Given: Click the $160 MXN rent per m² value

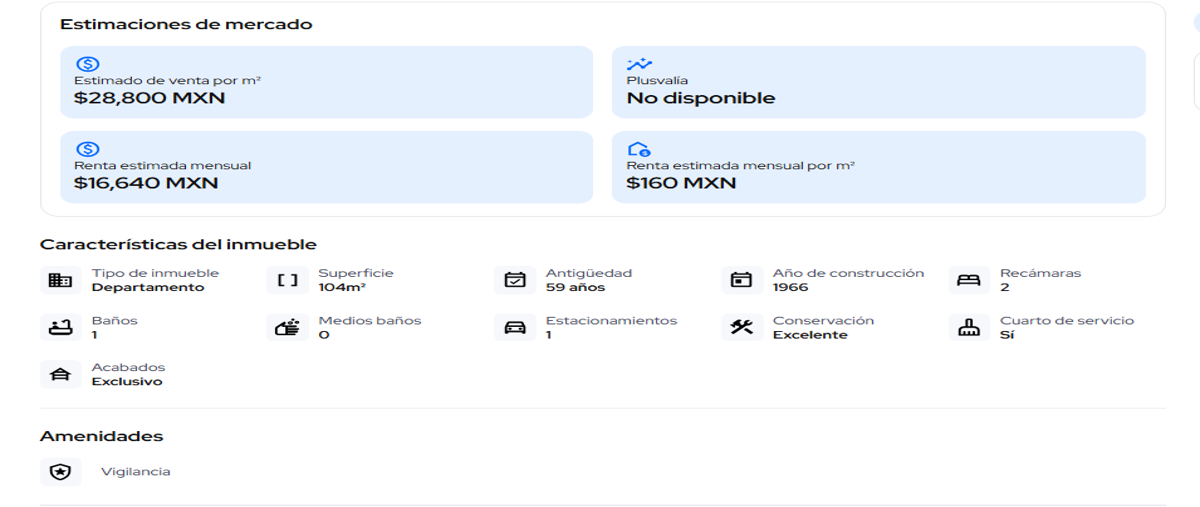Looking at the screenshot, I should 681,183.
